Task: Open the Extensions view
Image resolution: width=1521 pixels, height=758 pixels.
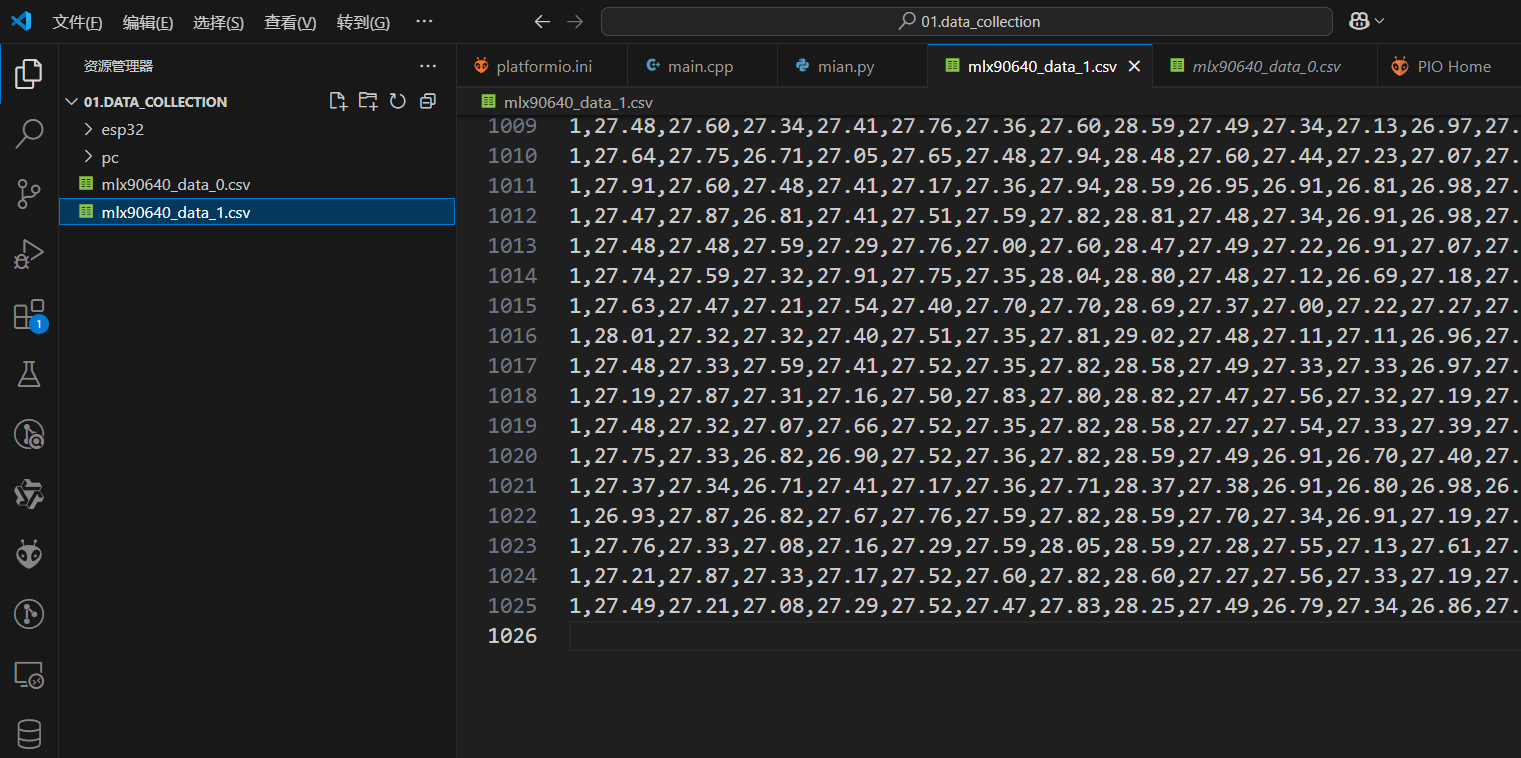Action: 29,315
